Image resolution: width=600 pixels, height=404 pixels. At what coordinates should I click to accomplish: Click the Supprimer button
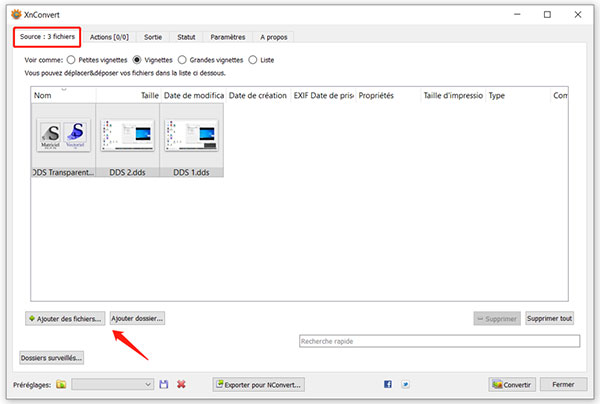tap(497, 318)
